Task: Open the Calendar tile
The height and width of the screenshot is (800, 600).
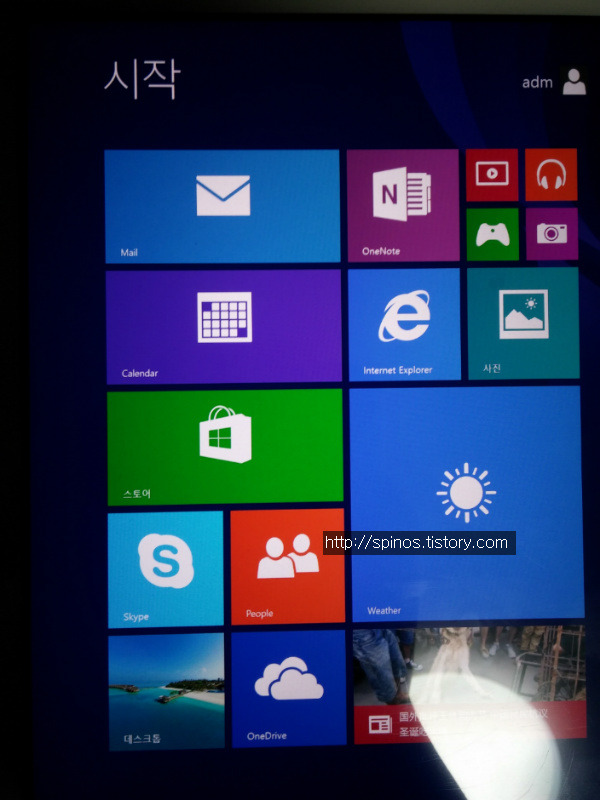Action: (223, 327)
